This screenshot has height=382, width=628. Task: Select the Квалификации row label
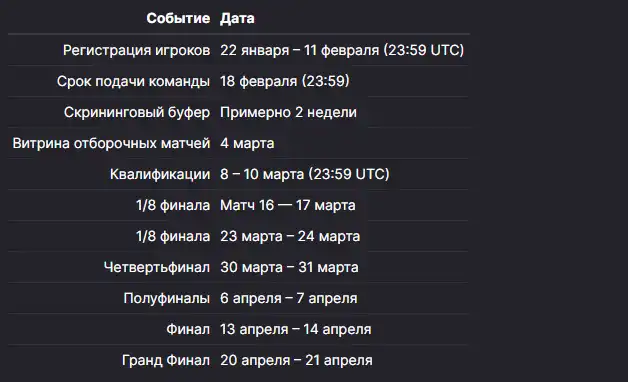click(160, 175)
